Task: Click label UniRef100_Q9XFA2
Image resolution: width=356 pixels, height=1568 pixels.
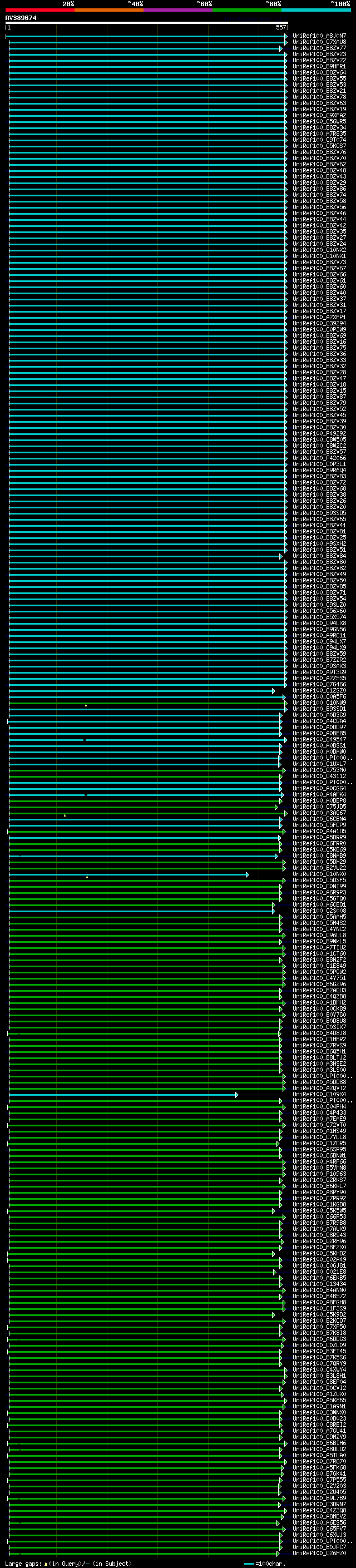Action: (x=319, y=116)
